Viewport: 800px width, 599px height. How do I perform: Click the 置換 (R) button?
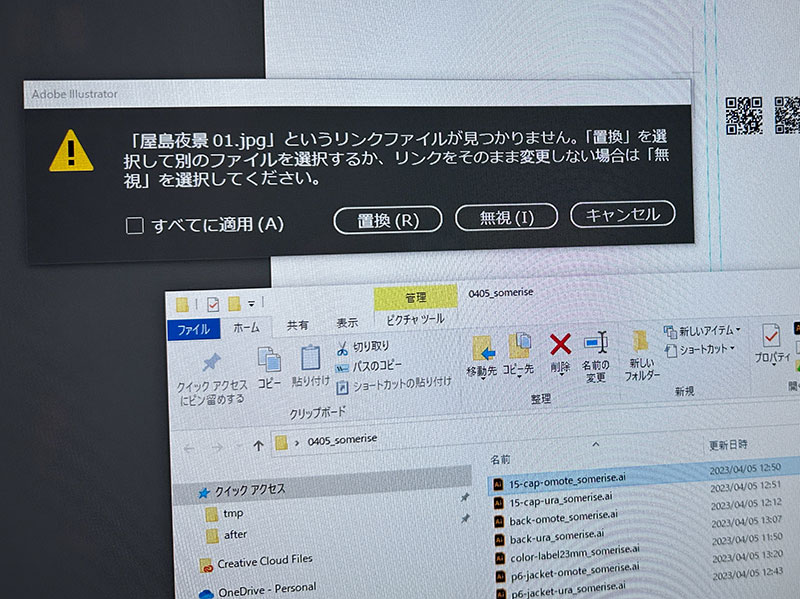388,220
